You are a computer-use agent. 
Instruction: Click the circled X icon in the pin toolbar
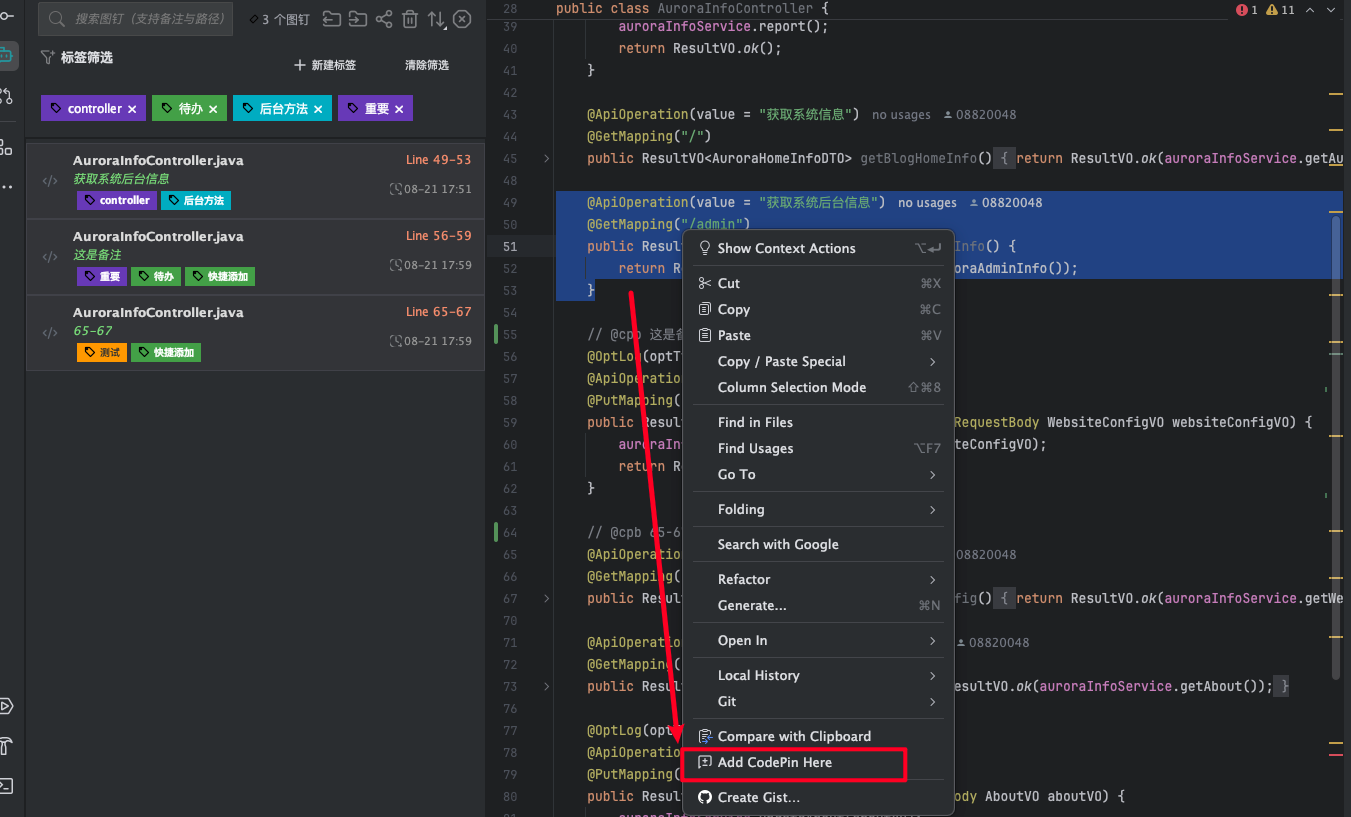[x=462, y=19]
